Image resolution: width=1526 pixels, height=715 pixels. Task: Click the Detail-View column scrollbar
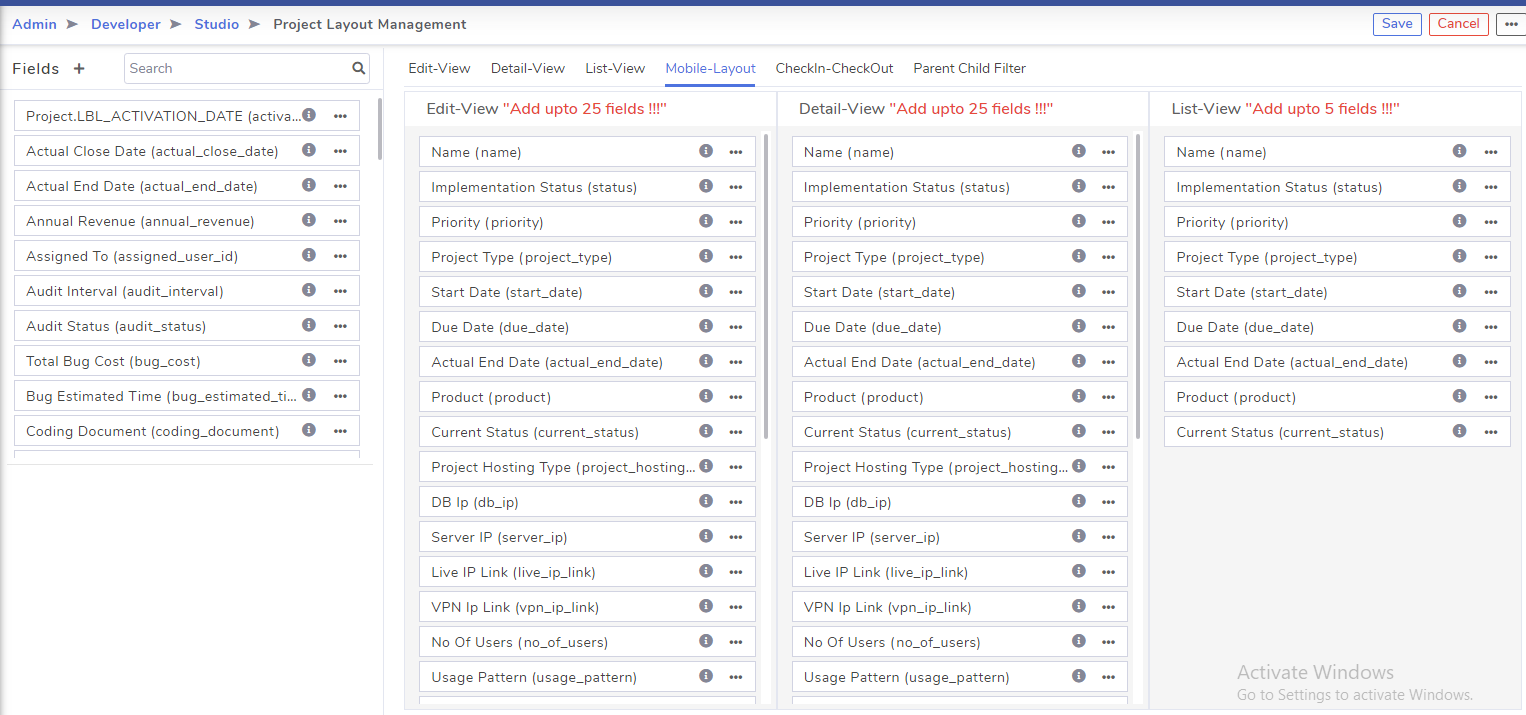[1138, 287]
